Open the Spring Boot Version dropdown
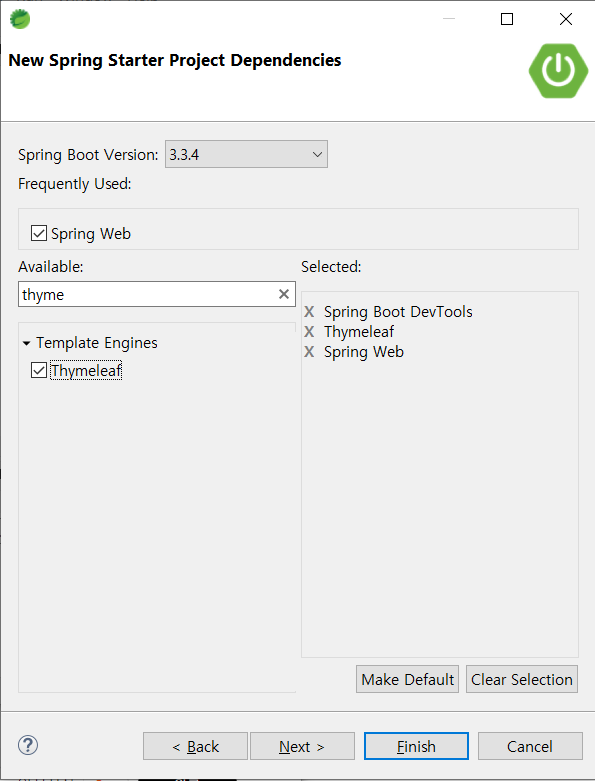Screen dimensions: 595x781 point(246,154)
